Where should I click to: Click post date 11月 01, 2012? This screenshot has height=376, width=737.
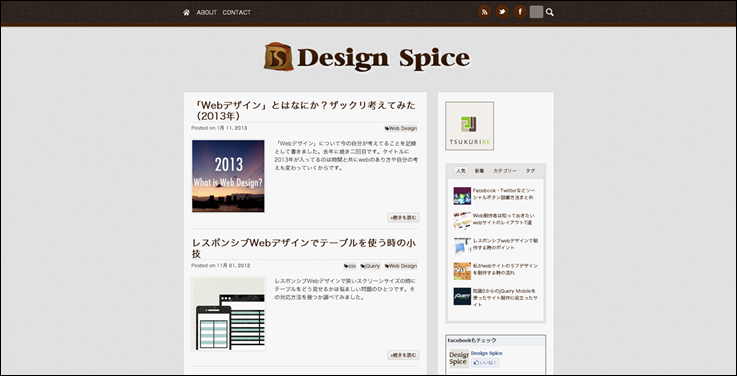(233, 266)
